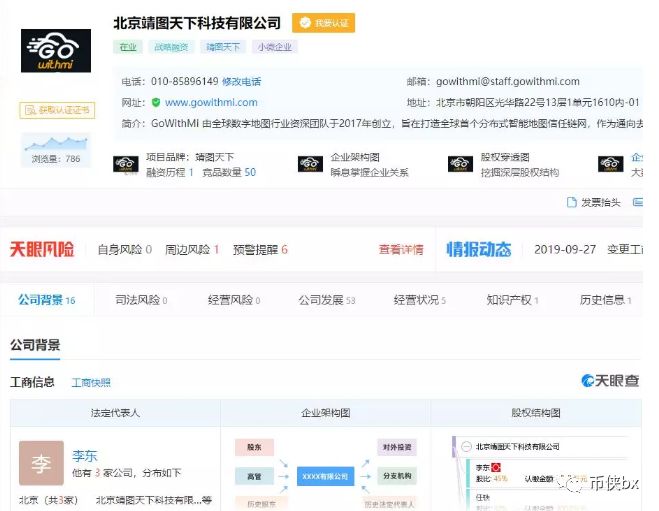Click the 我要认证 verification button
The width and height of the screenshot is (659, 511).
click(x=324, y=23)
